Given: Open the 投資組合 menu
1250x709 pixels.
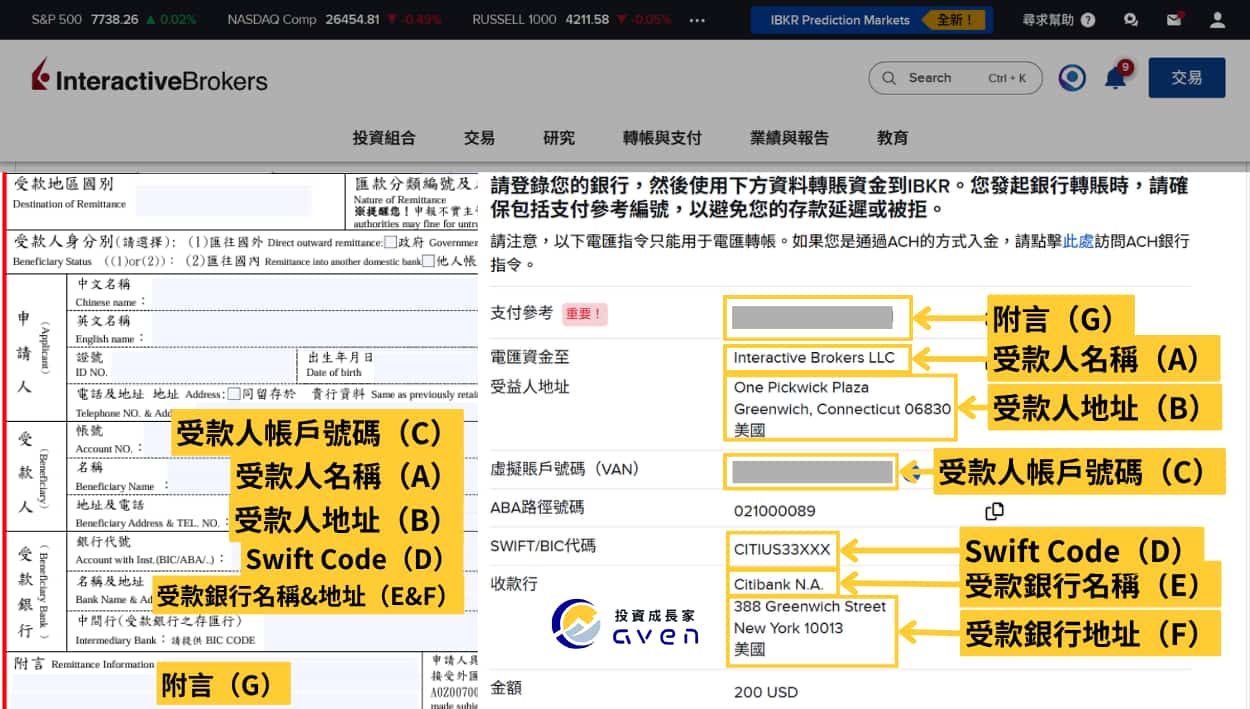Looking at the screenshot, I should pyautogui.click(x=384, y=138).
